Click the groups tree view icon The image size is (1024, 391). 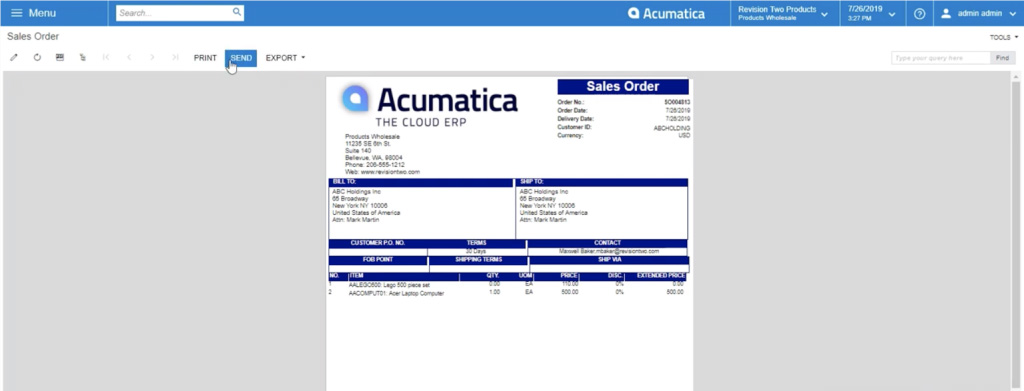coord(83,57)
